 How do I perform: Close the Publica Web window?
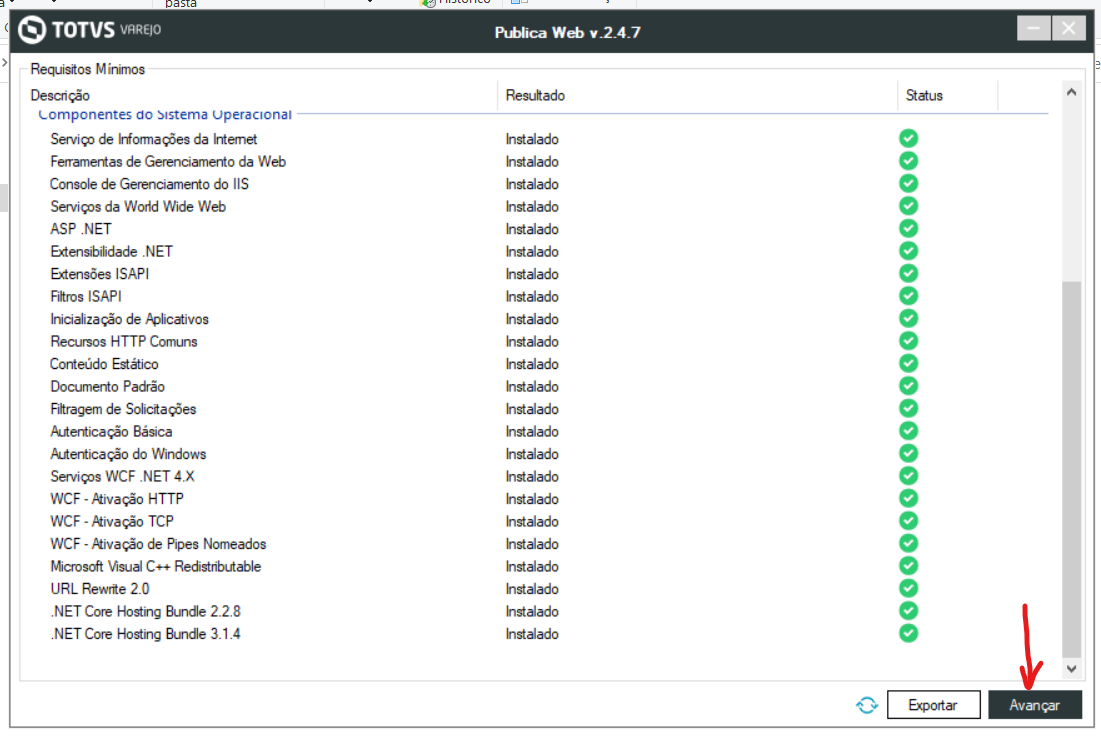tap(1069, 28)
